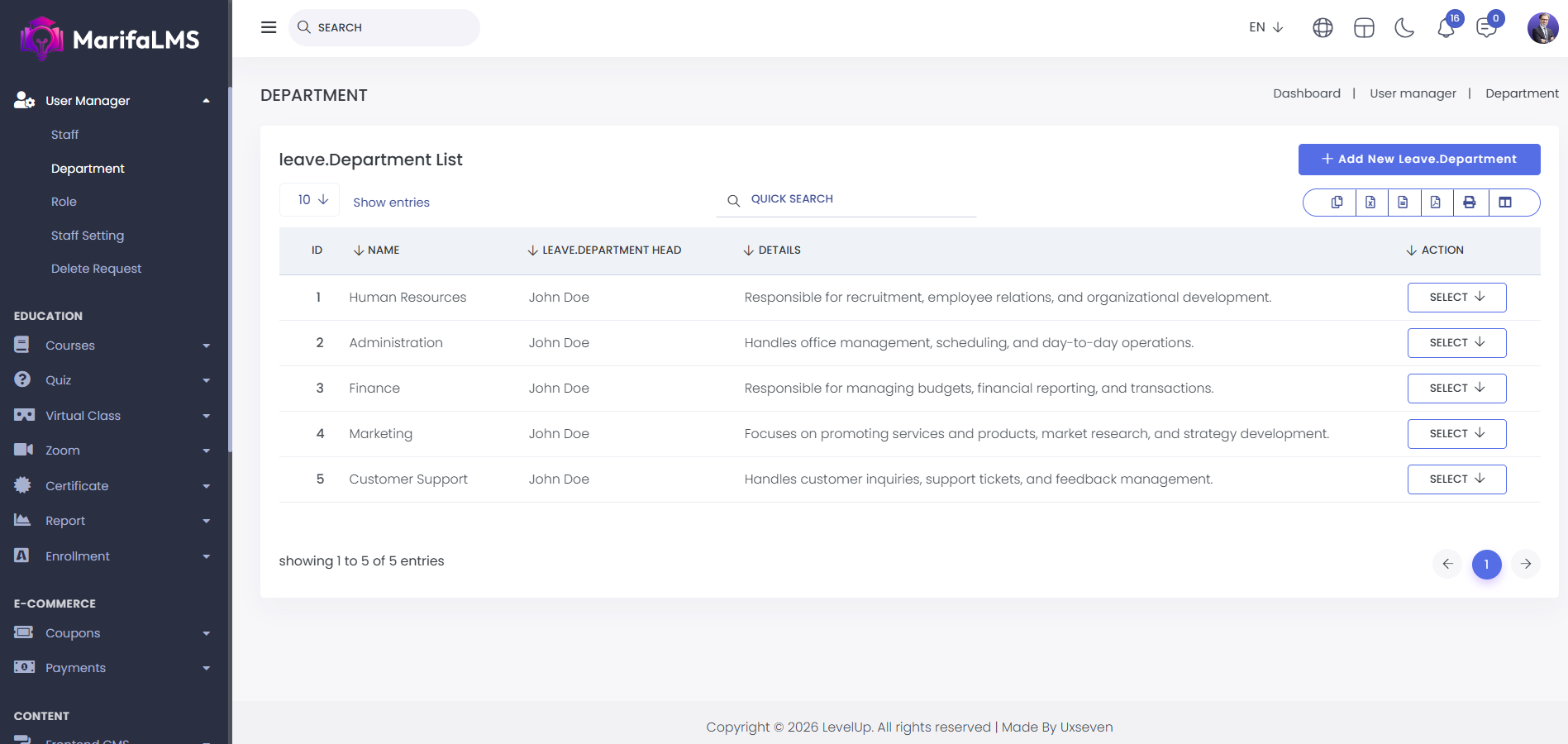Screen dimensions: 1568x744
Task: Toggle dark mode with moon icon
Action: click(1404, 28)
